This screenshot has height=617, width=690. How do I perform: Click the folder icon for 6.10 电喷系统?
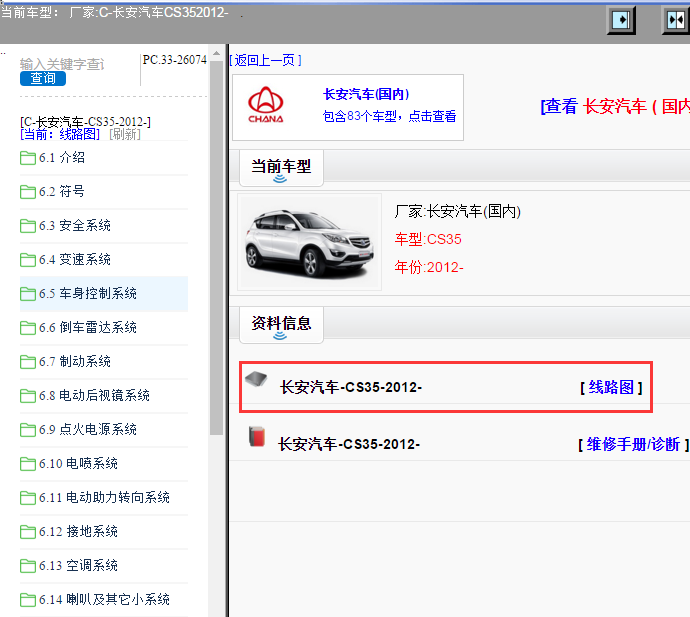pos(28,463)
